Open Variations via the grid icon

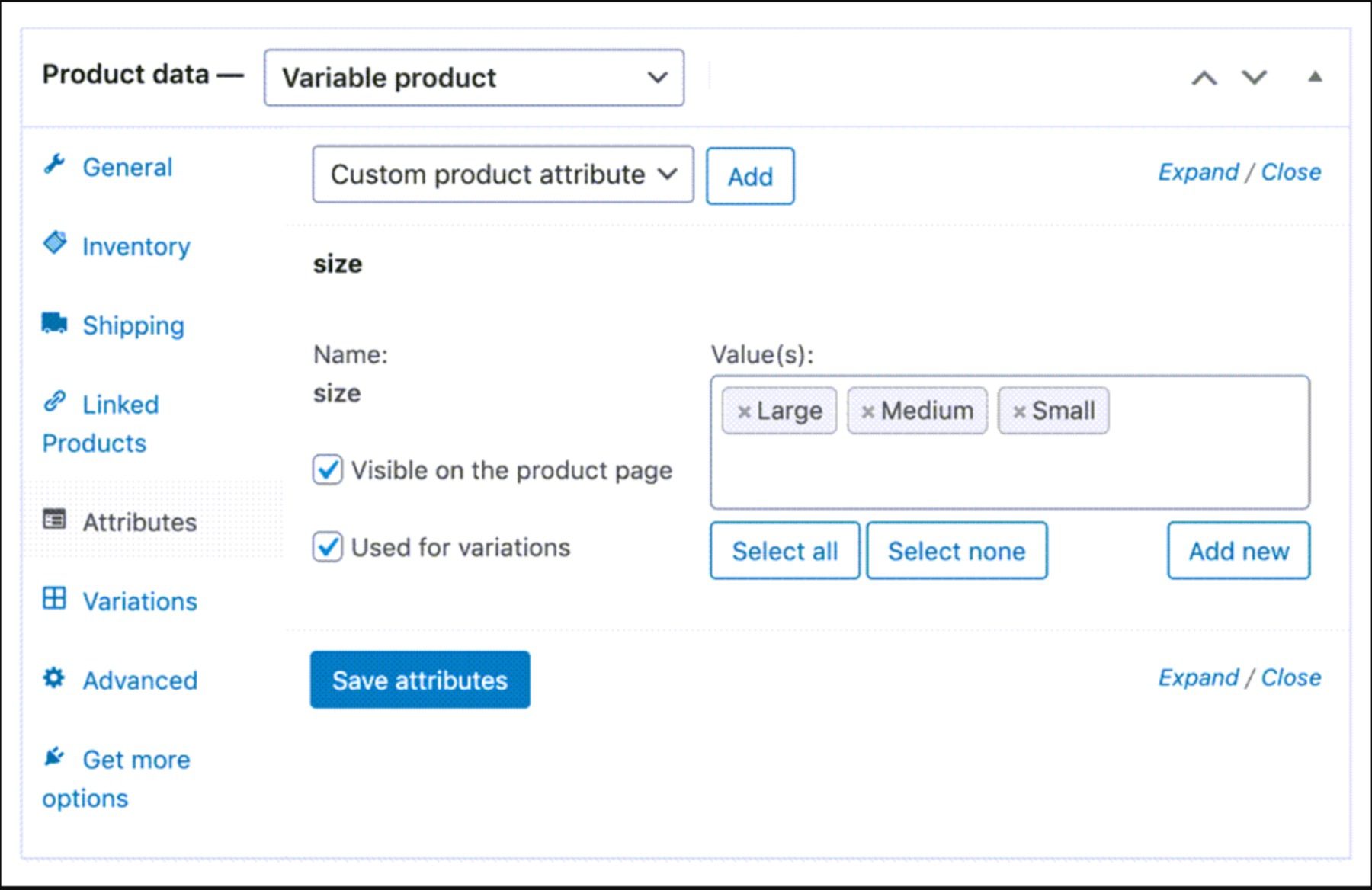tap(53, 600)
